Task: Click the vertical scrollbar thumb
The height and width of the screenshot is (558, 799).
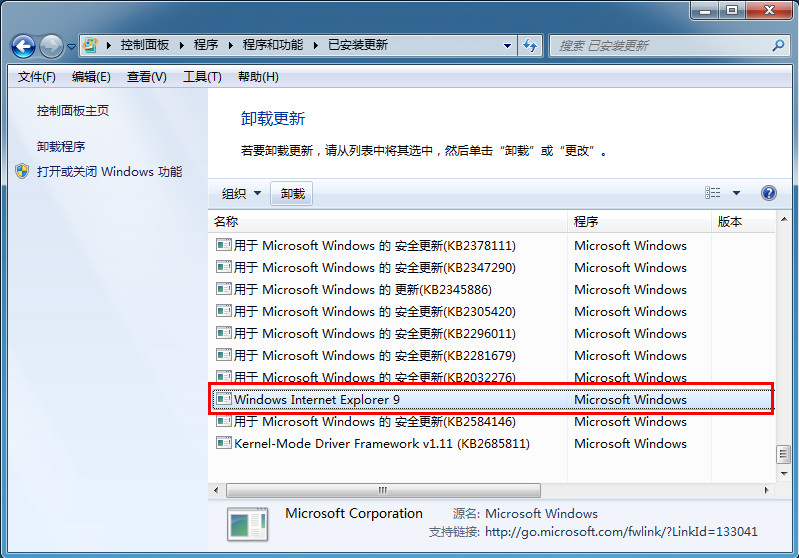Action: tap(784, 455)
